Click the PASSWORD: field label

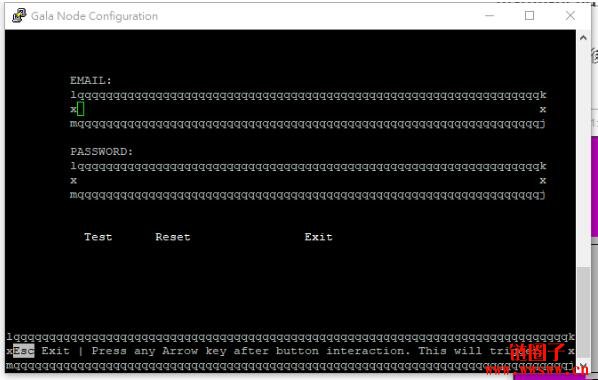(101, 151)
